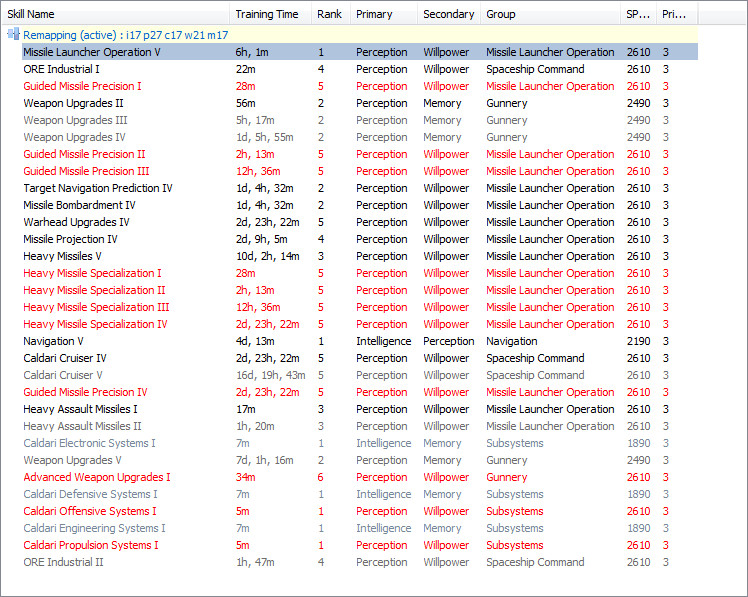Screen dimensions: 748x597
Task: Select Weapon Upgrades IV skill
Action: (x=74, y=137)
